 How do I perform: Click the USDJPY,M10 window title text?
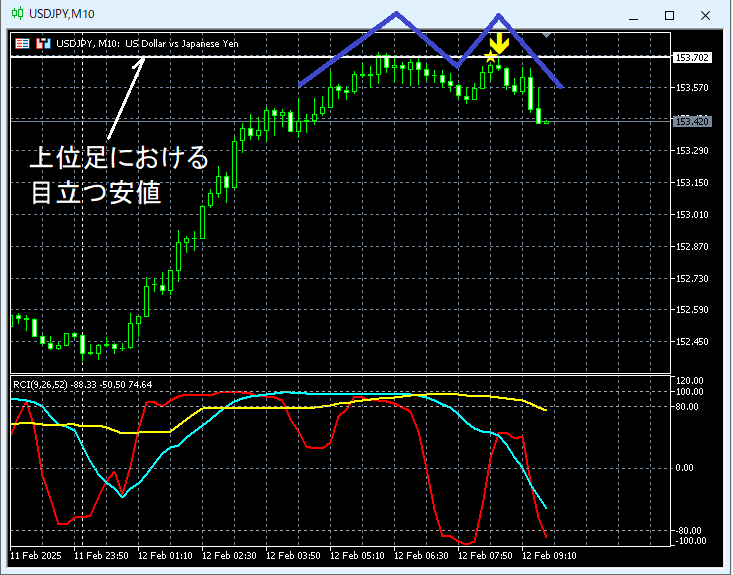point(62,14)
